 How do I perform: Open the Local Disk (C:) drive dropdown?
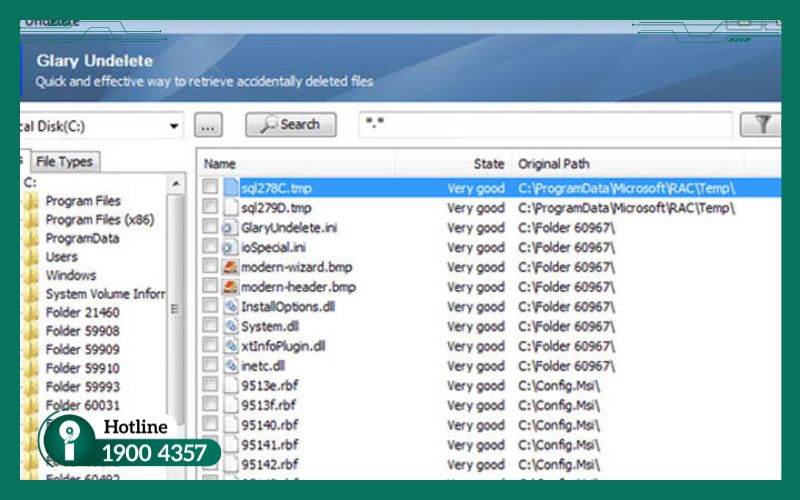[174, 126]
